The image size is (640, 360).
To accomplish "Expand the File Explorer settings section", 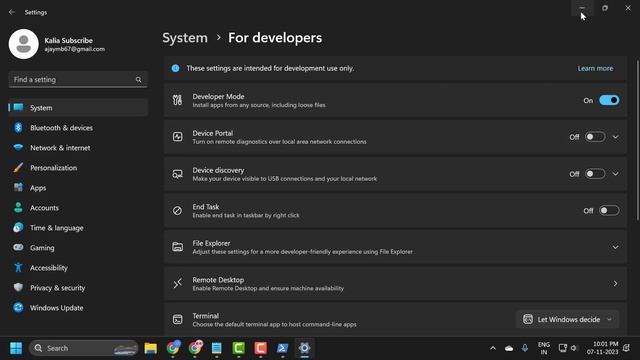I will coord(615,247).
